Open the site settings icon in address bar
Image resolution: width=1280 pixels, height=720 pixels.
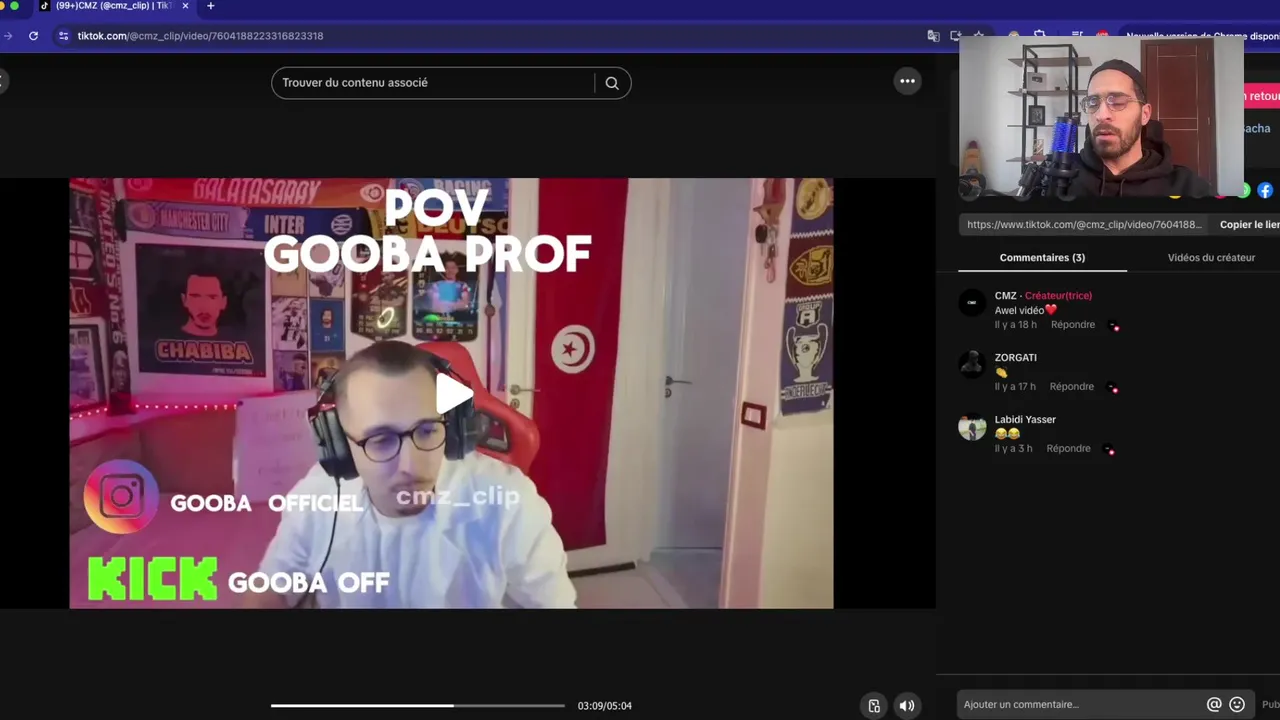pyautogui.click(x=63, y=36)
